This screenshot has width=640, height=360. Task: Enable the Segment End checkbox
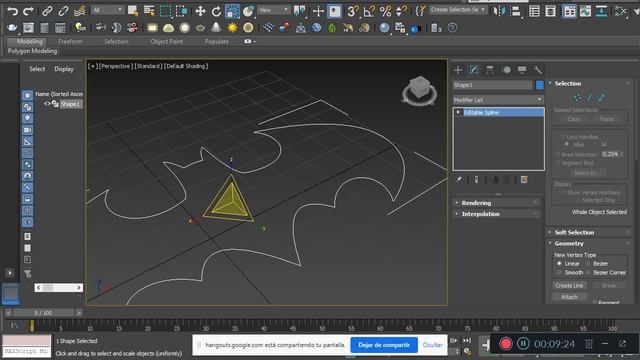click(558, 163)
